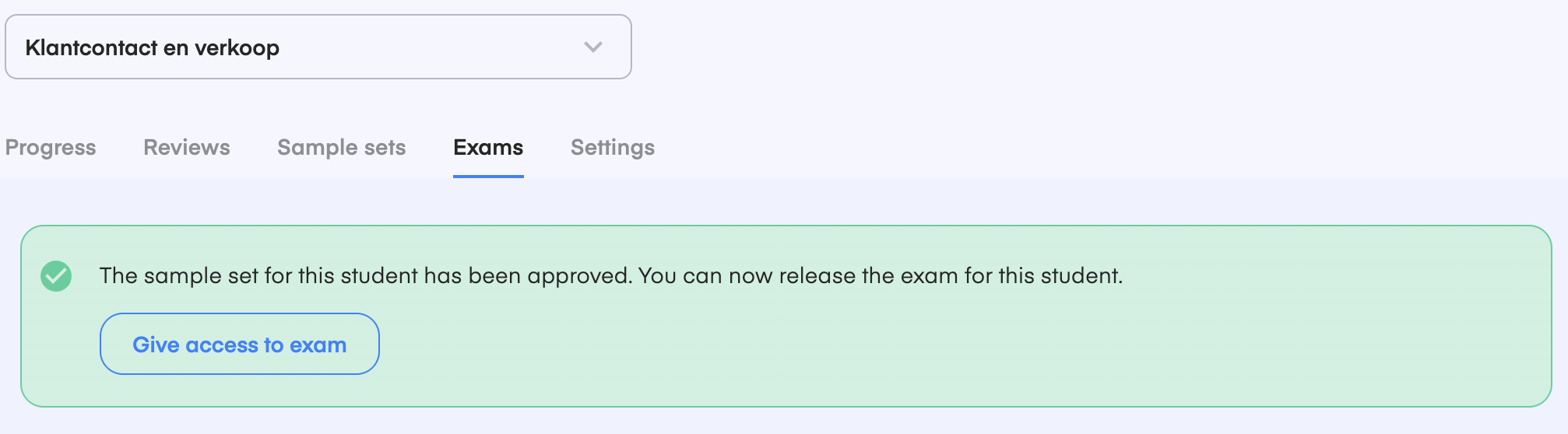Go to the Sample sets tab
The height and width of the screenshot is (434, 1568).
pyautogui.click(x=342, y=147)
